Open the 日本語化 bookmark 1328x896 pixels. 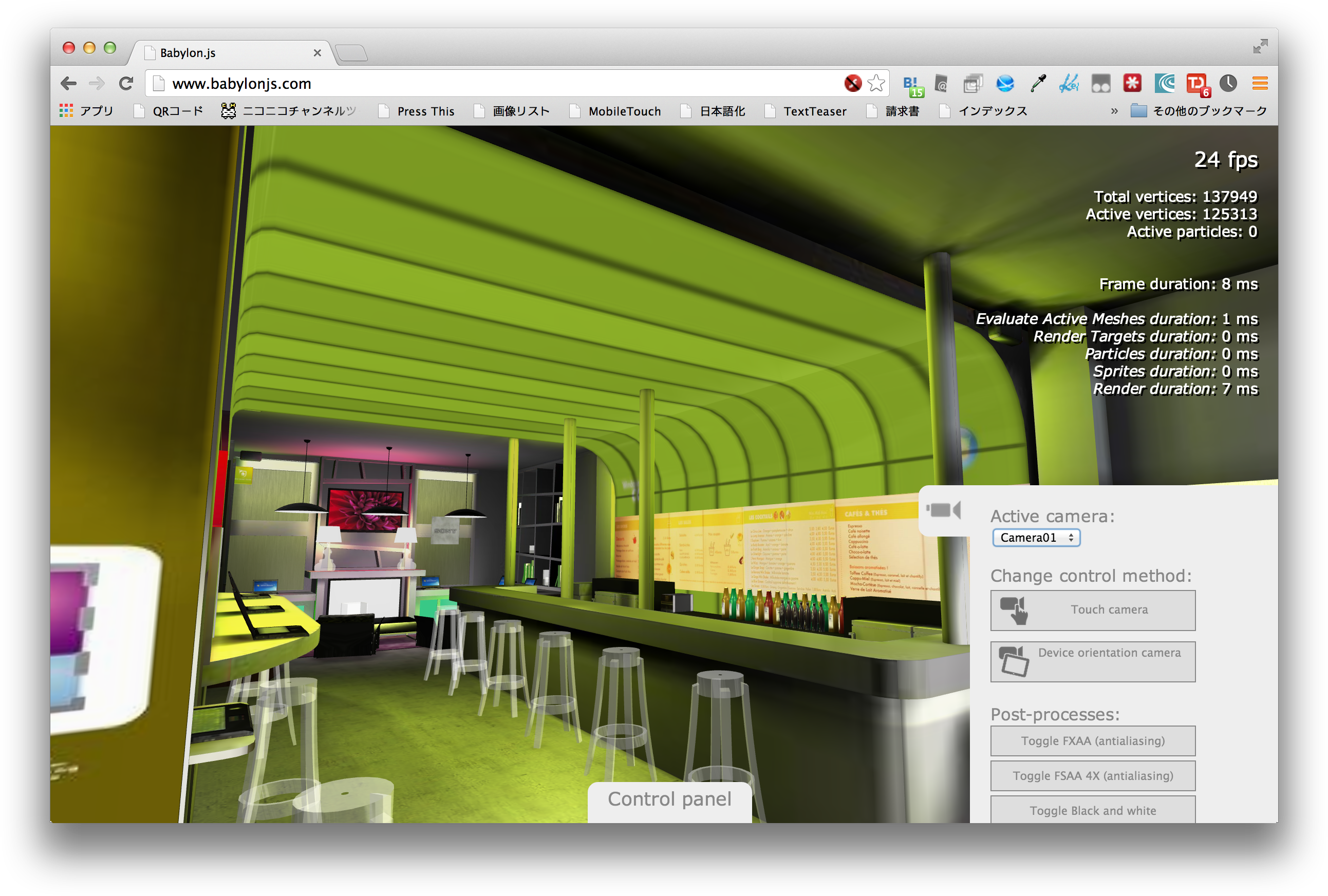[713, 111]
